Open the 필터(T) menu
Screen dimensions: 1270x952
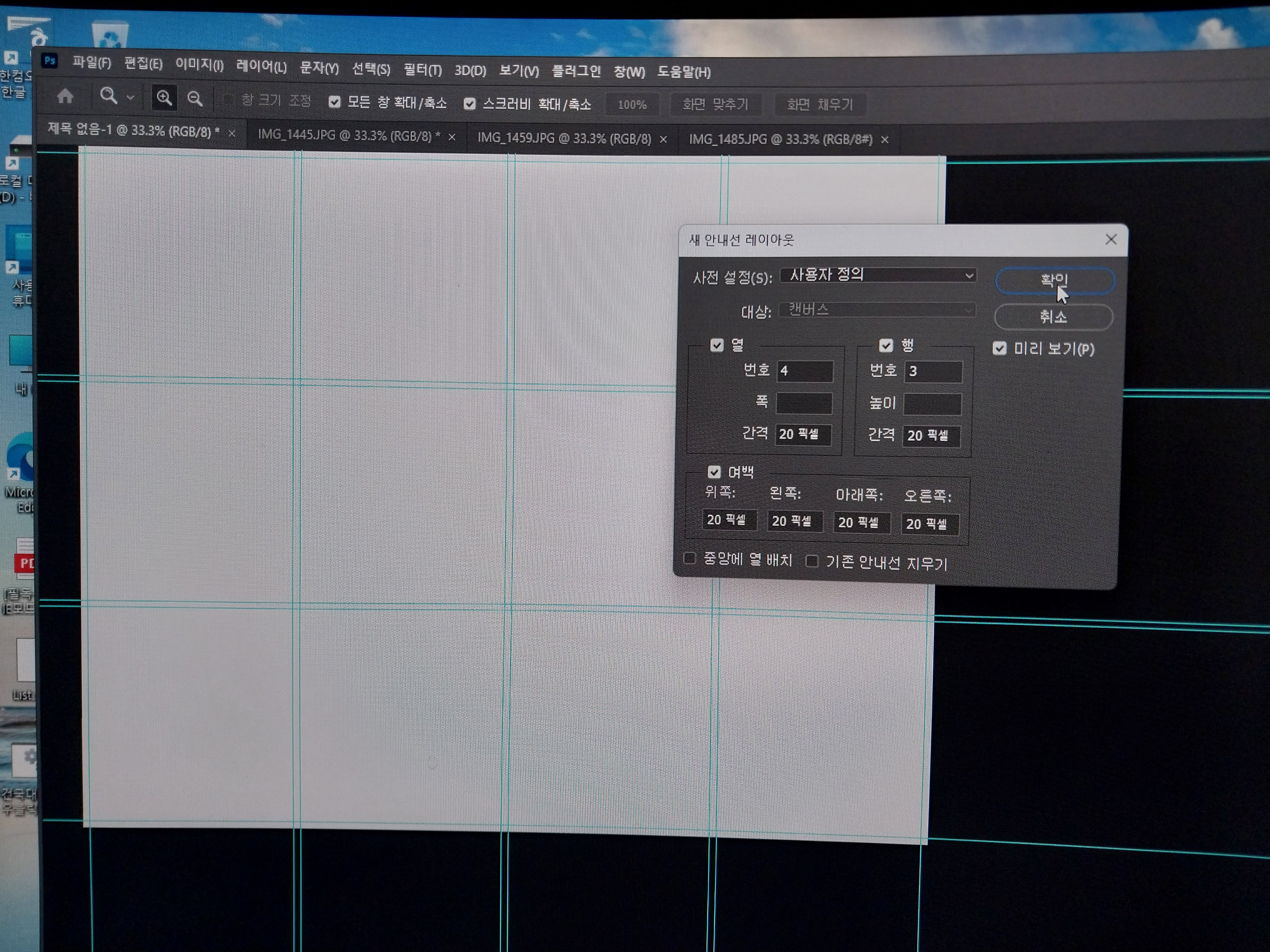click(x=423, y=70)
